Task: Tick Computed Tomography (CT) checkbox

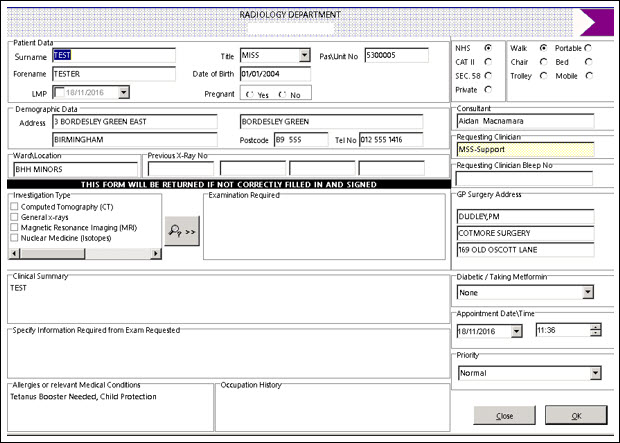Action: point(14,206)
